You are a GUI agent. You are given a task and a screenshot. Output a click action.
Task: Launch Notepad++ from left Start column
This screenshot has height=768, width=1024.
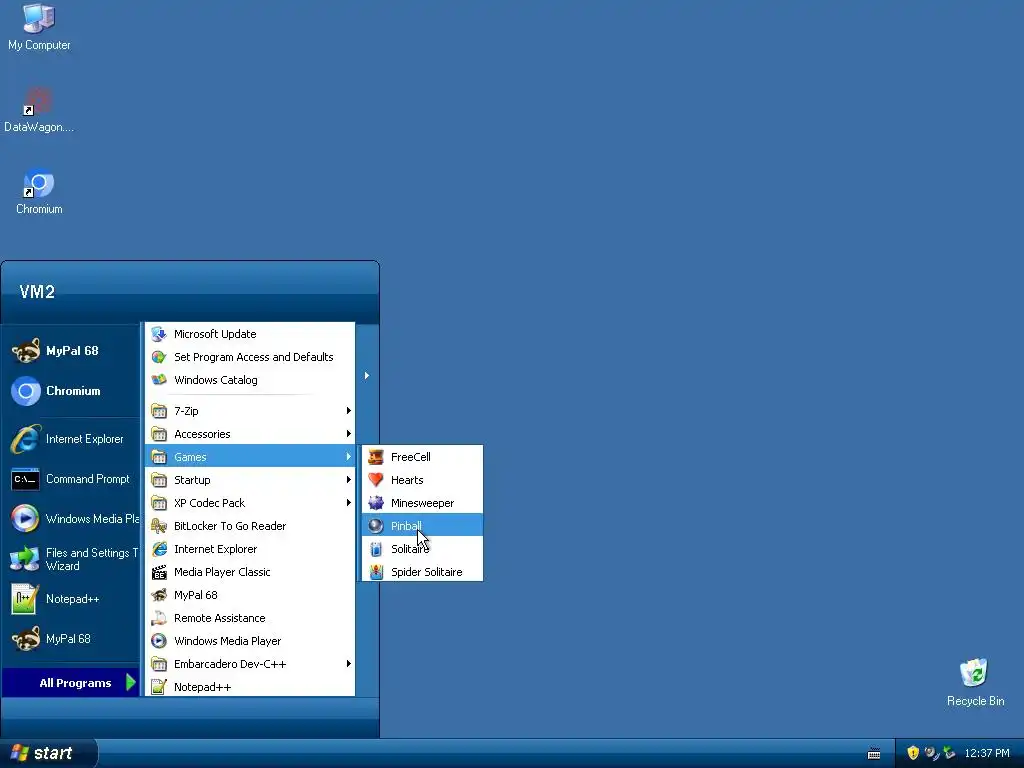point(72,599)
